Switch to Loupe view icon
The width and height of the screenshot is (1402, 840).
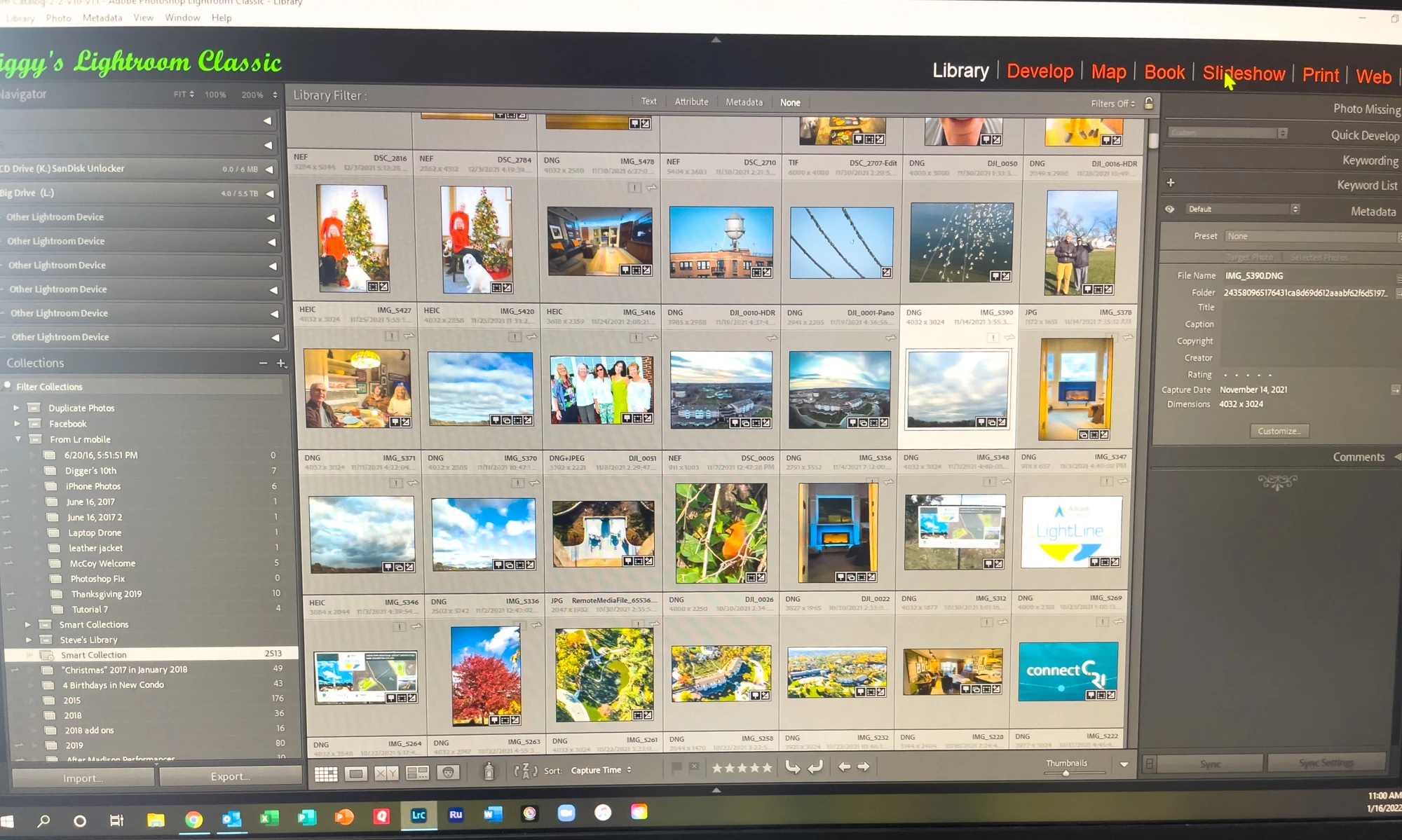click(x=355, y=773)
